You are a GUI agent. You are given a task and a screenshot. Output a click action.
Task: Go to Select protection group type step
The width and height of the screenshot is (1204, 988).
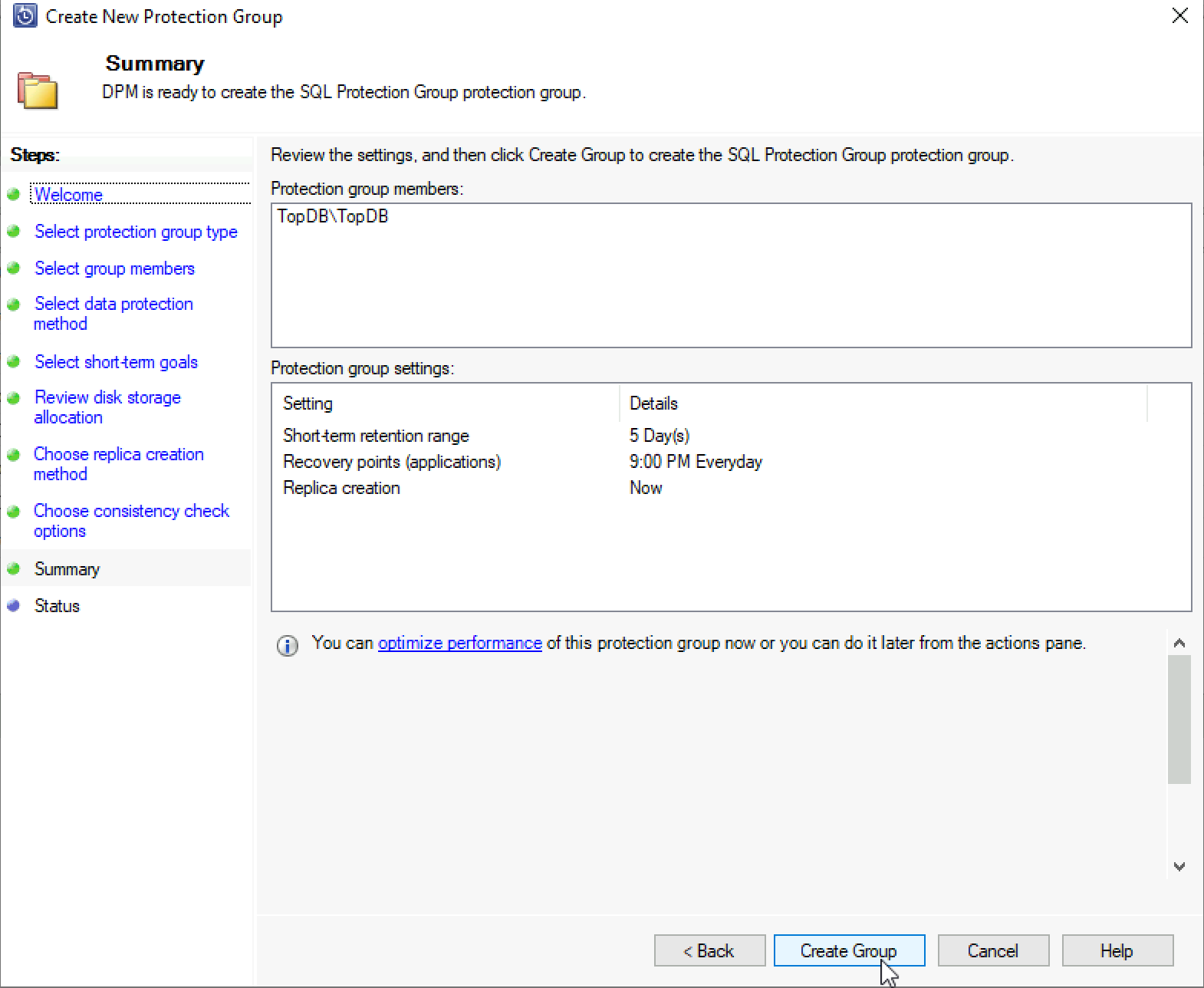coord(136,232)
